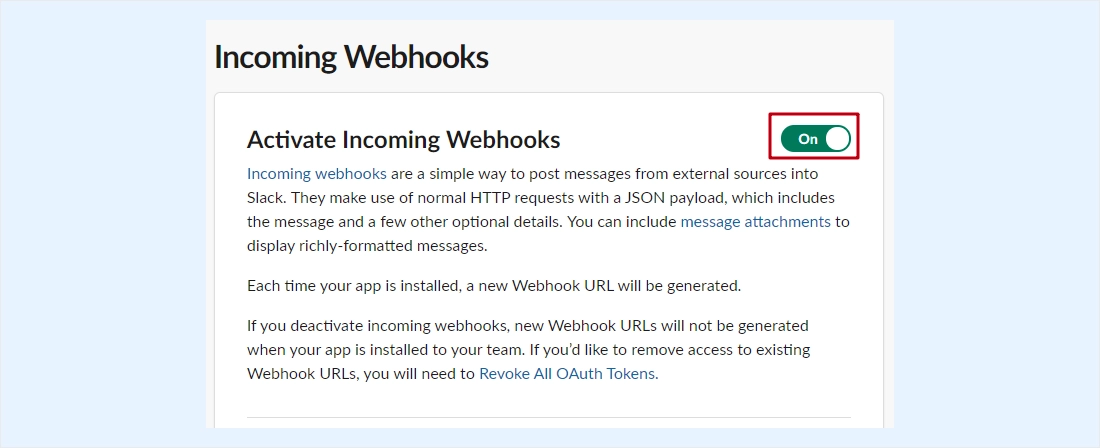Click the text "display richly-formatted messages"
Screen dimensions: 1100x448
click(364, 246)
